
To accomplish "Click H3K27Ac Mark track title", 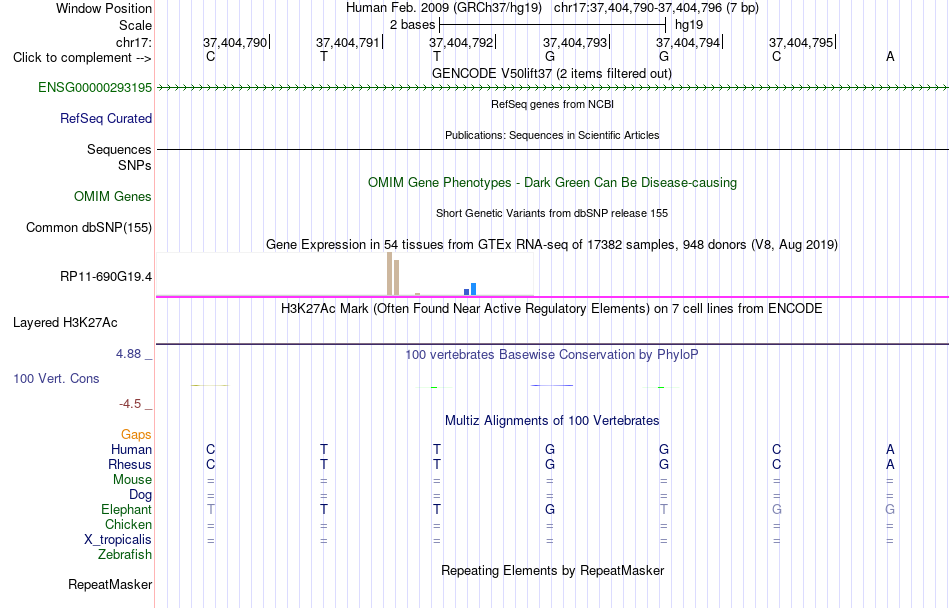I will (552, 309).
